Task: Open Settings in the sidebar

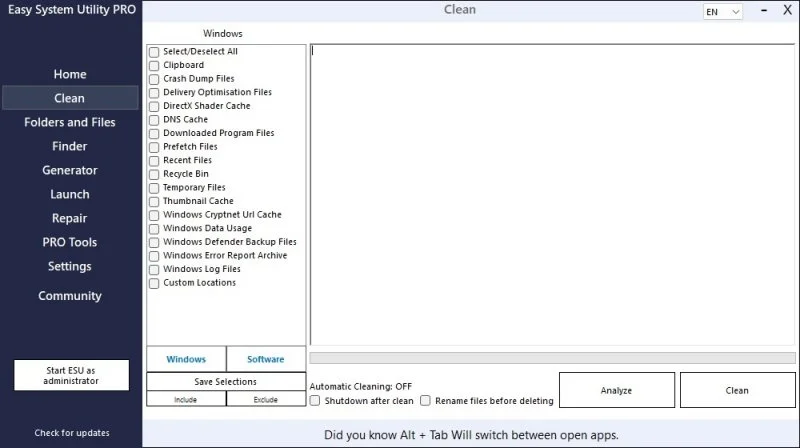Action: click(x=70, y=266)
